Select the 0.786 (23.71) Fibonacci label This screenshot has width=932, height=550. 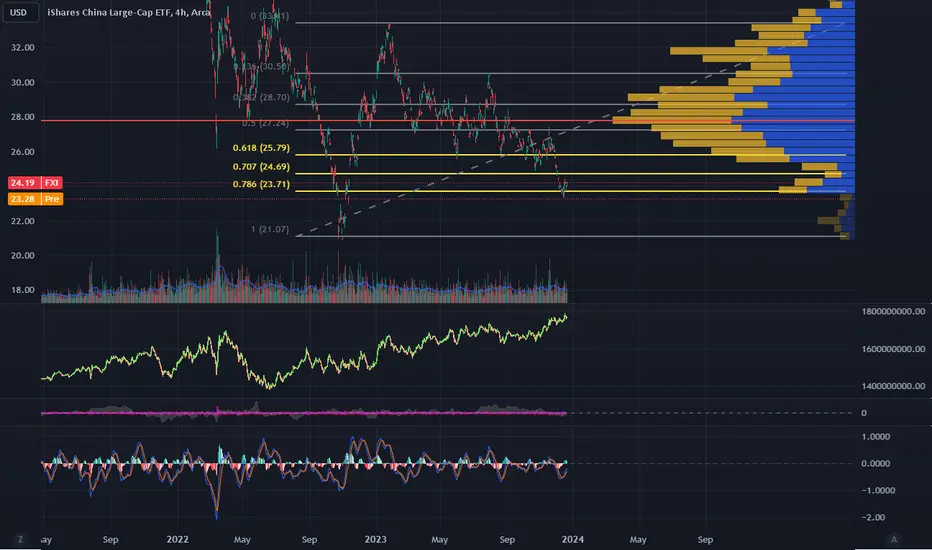point(261,184)
